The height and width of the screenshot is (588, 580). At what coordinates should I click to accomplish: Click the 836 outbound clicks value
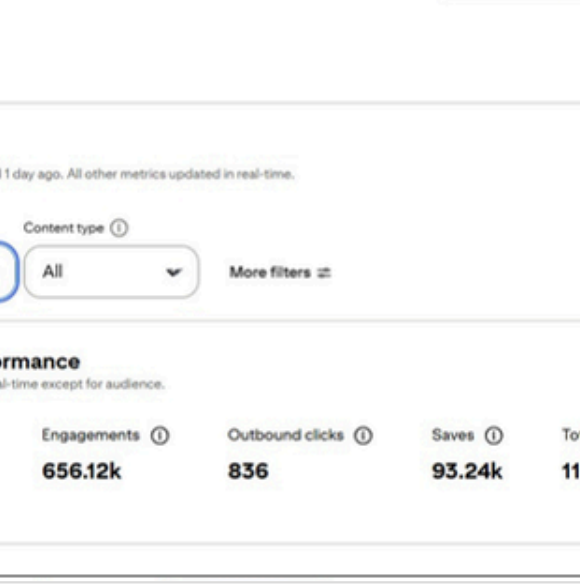click(248, 471)
